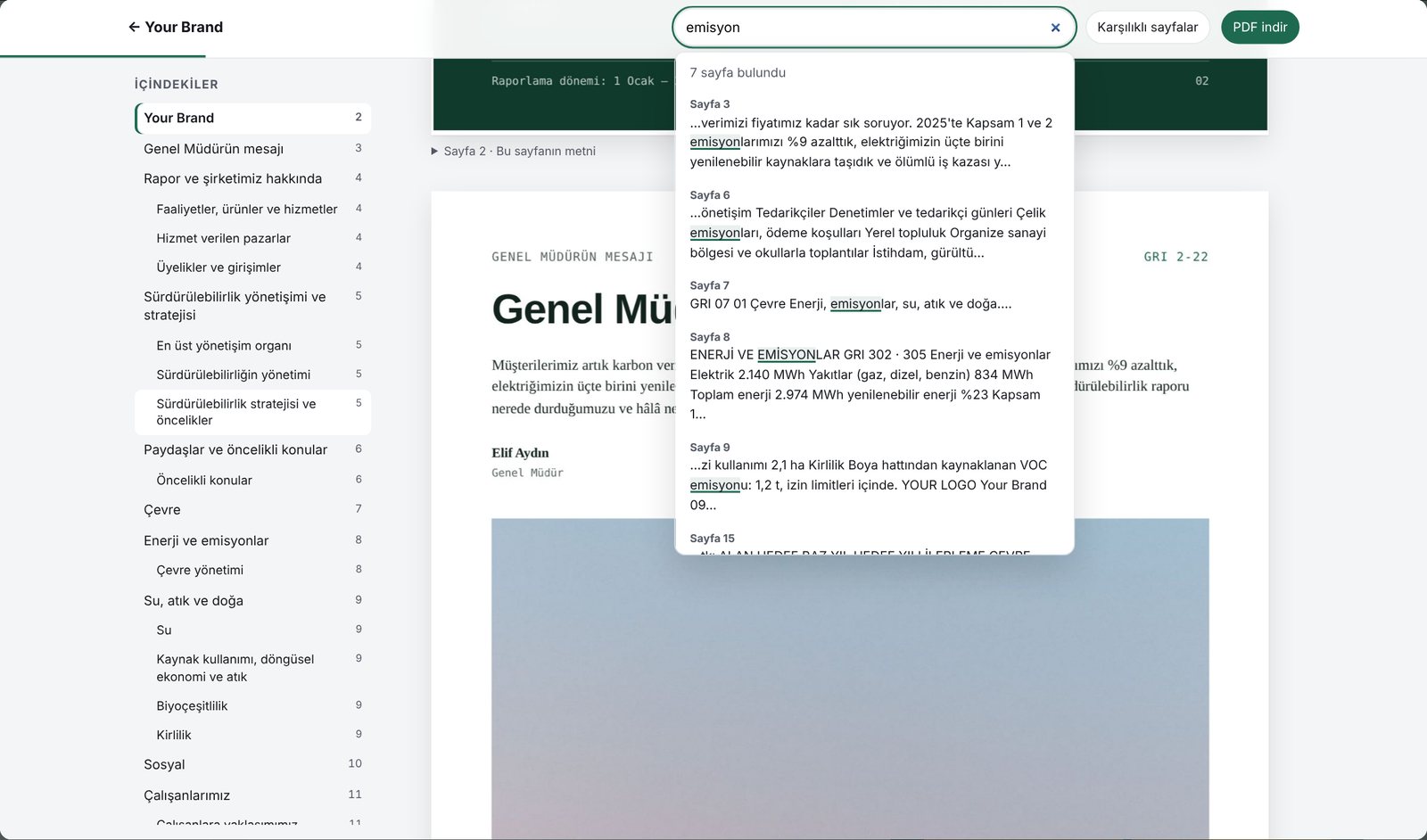1427x840 pixels.
Task: Open 'Kaynak kullanımı, döngüsel ekonomi ve atık'
Action: pos(253,668)
